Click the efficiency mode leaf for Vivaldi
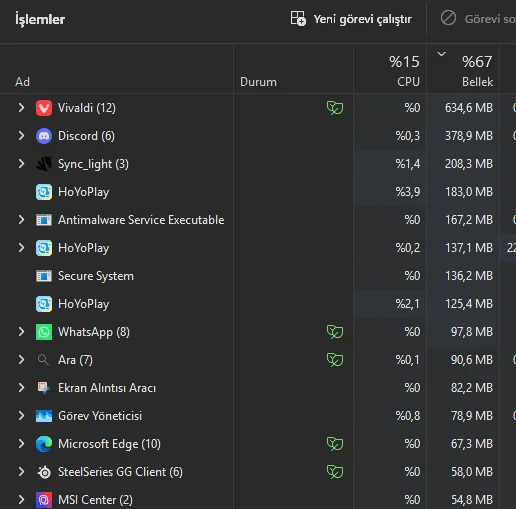The width and height of the screenshot is (516, 509). 335,108
